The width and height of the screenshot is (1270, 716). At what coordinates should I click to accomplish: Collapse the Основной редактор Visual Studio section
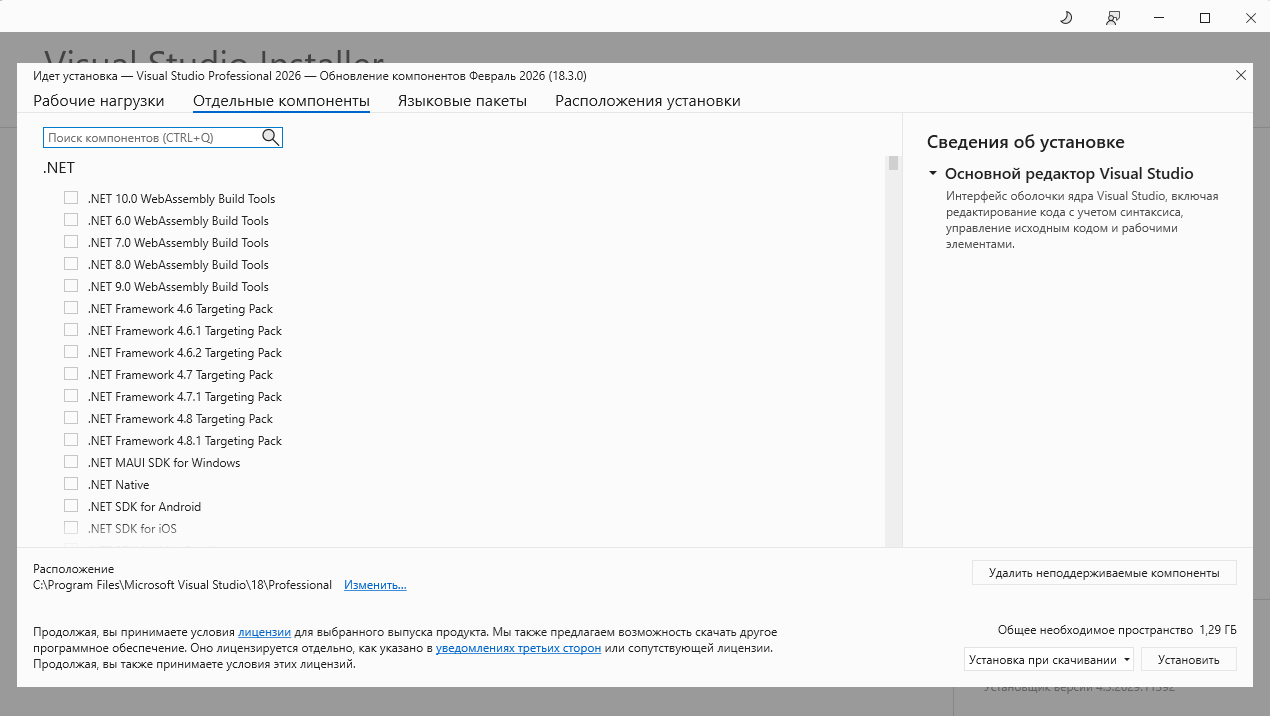[933, 174]
